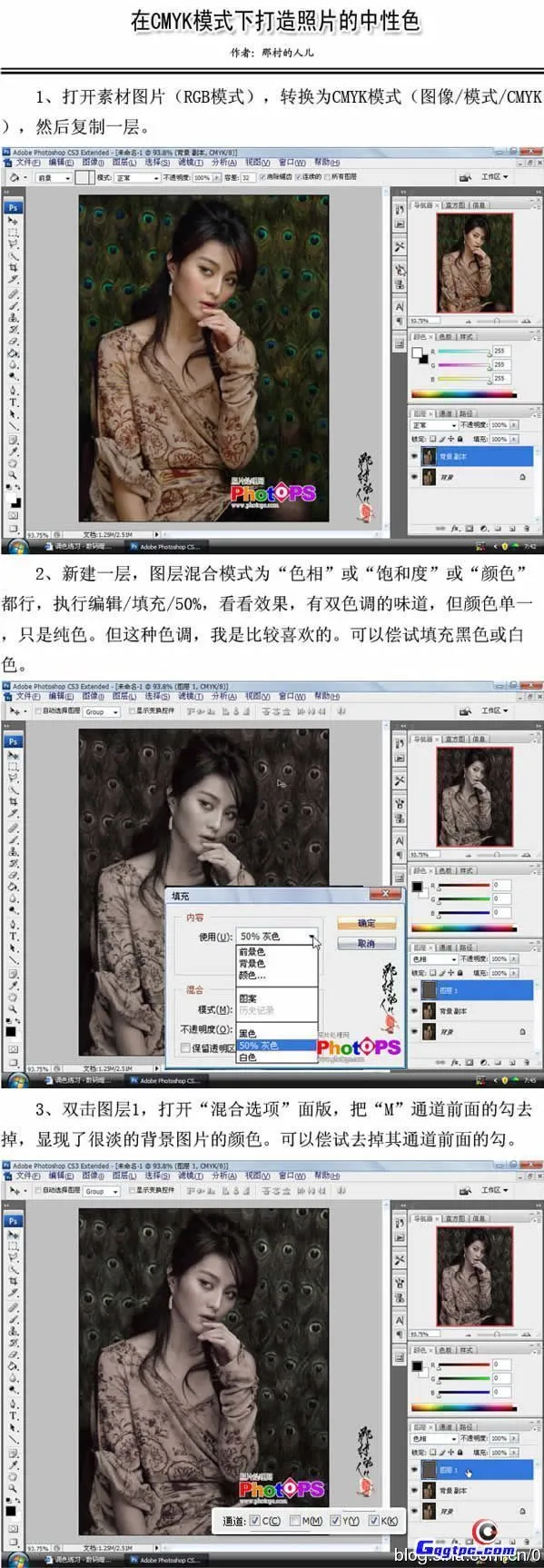Open 模式 正常 dropdown in first screenshot options bar
This screenshot has width=544, height=1568.
pyautogui.click(x=136, y=178)
